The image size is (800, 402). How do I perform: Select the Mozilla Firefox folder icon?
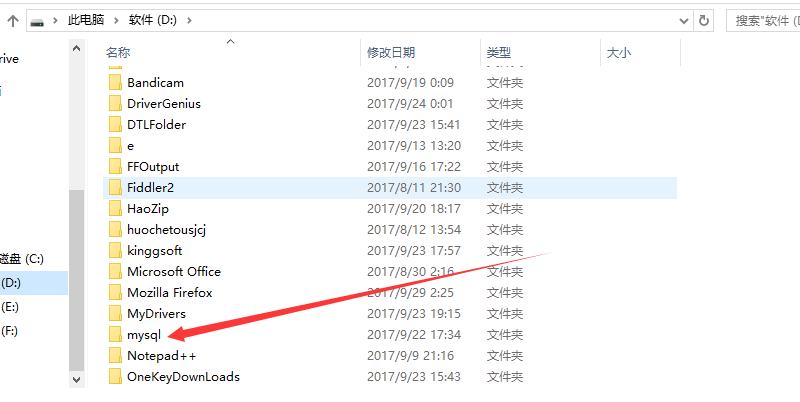(115, 292)
